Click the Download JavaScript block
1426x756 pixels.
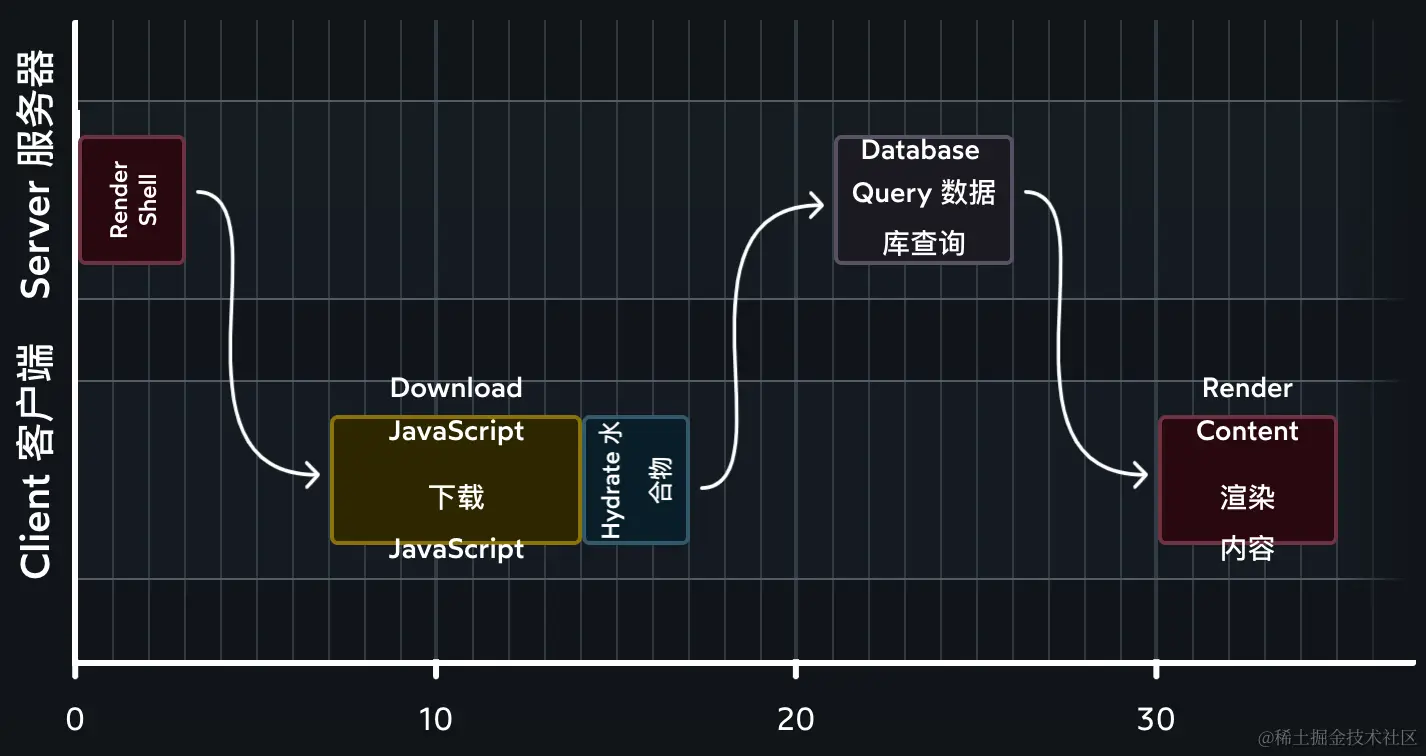pos(455,480)
